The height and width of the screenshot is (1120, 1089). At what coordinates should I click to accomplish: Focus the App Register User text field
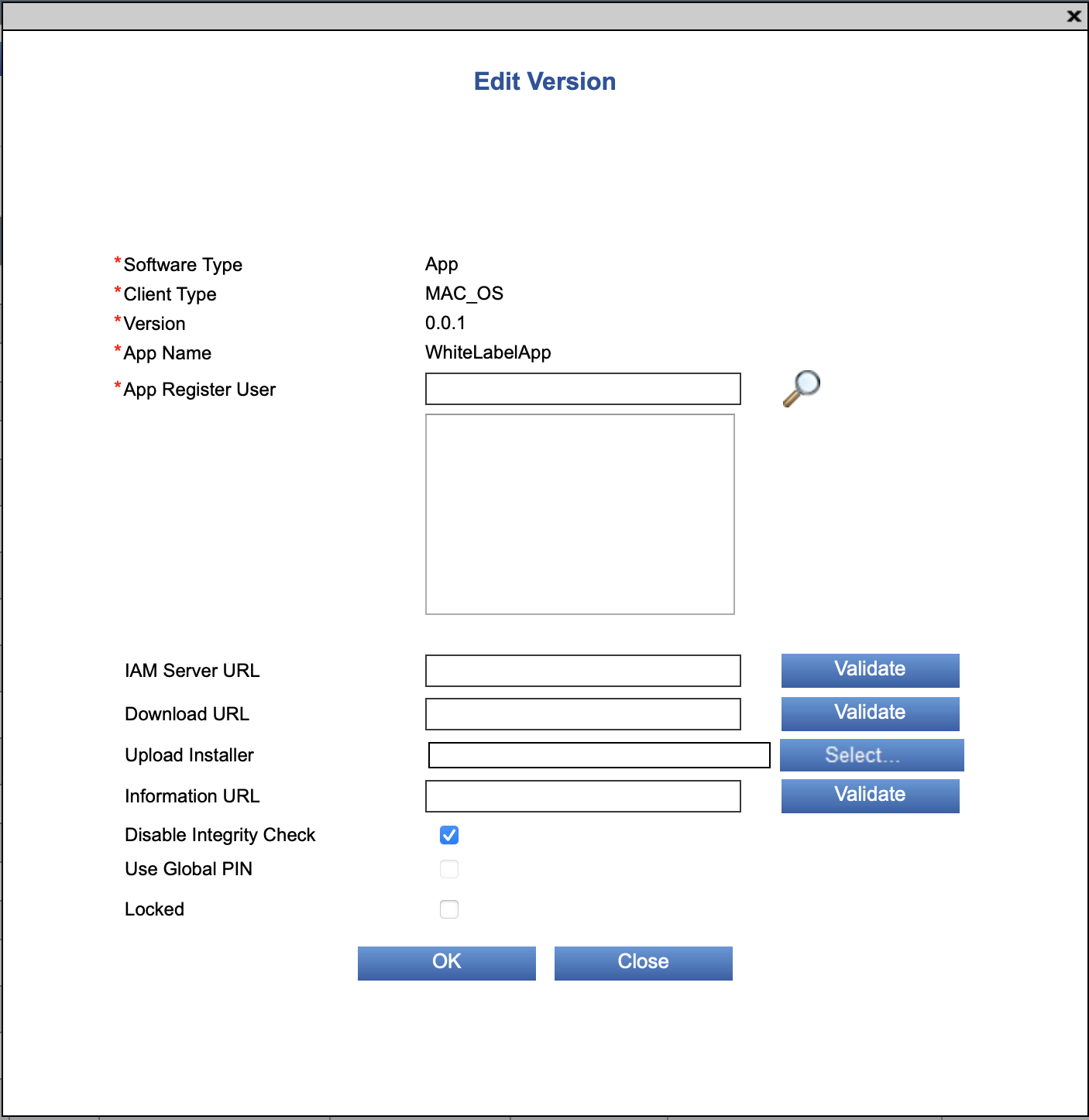coord(582,389)
